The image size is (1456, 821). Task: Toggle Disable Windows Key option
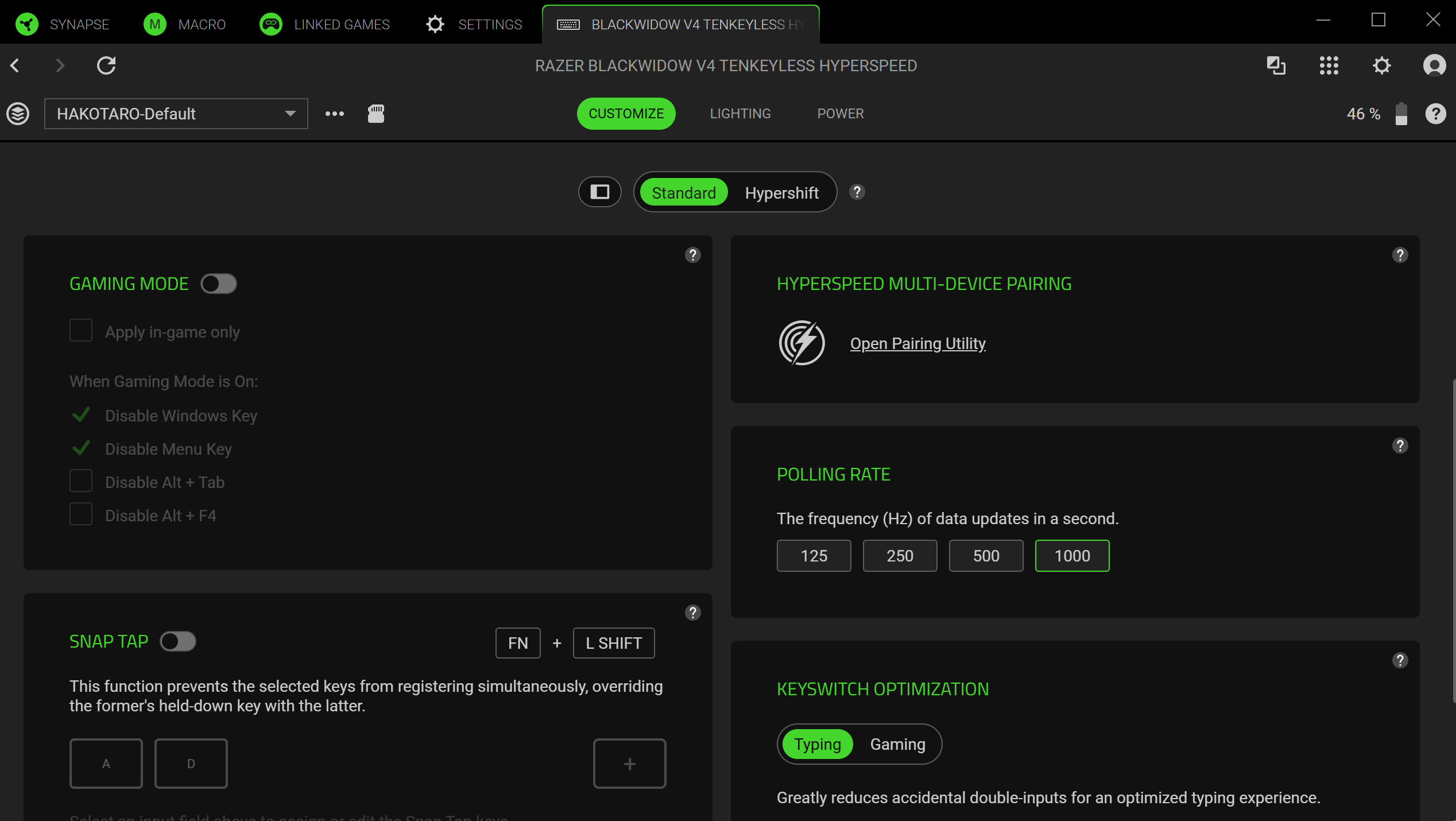point(81,415)
